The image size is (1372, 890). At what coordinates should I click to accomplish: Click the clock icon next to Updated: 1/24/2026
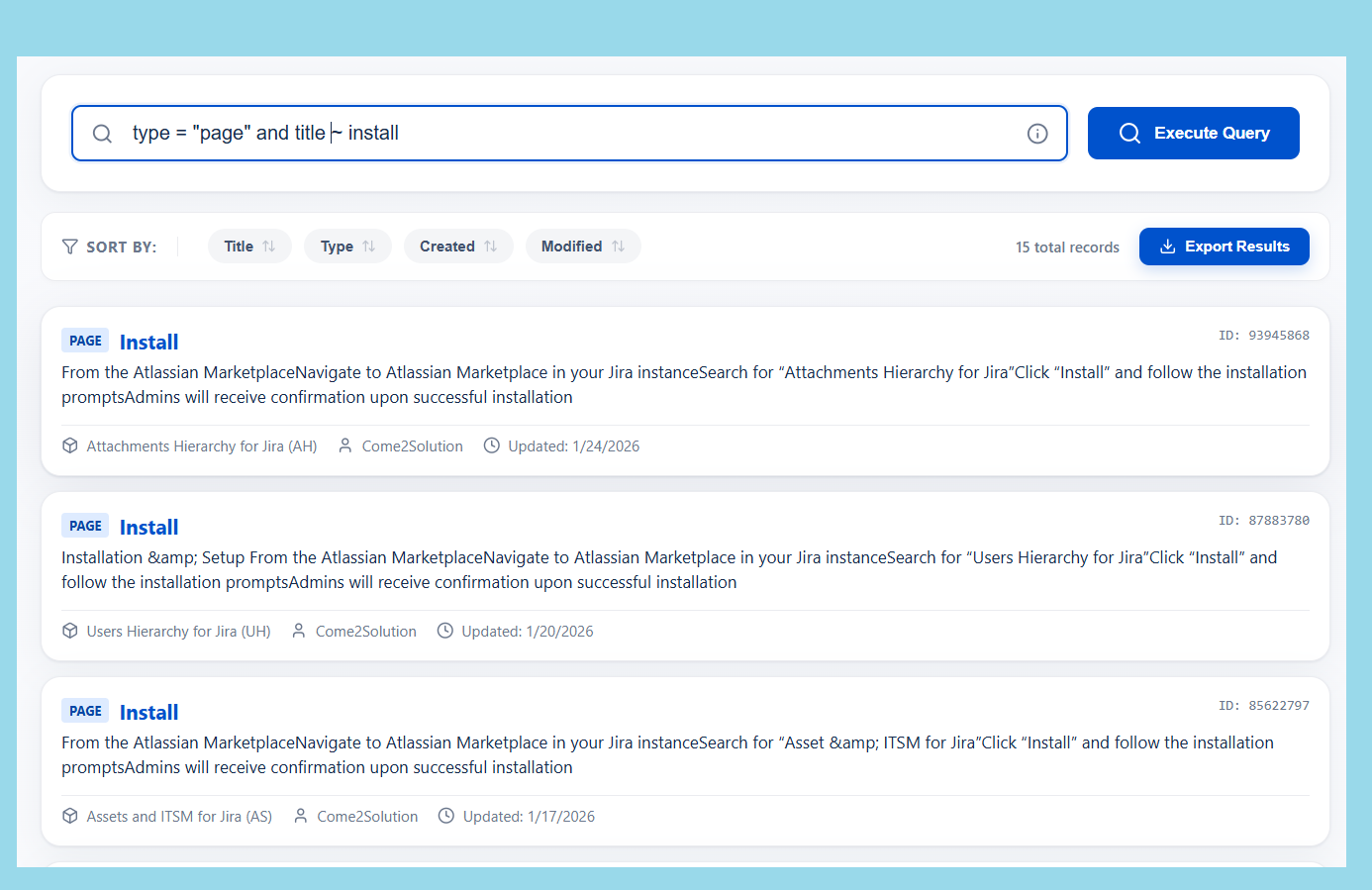pos(492,445)
